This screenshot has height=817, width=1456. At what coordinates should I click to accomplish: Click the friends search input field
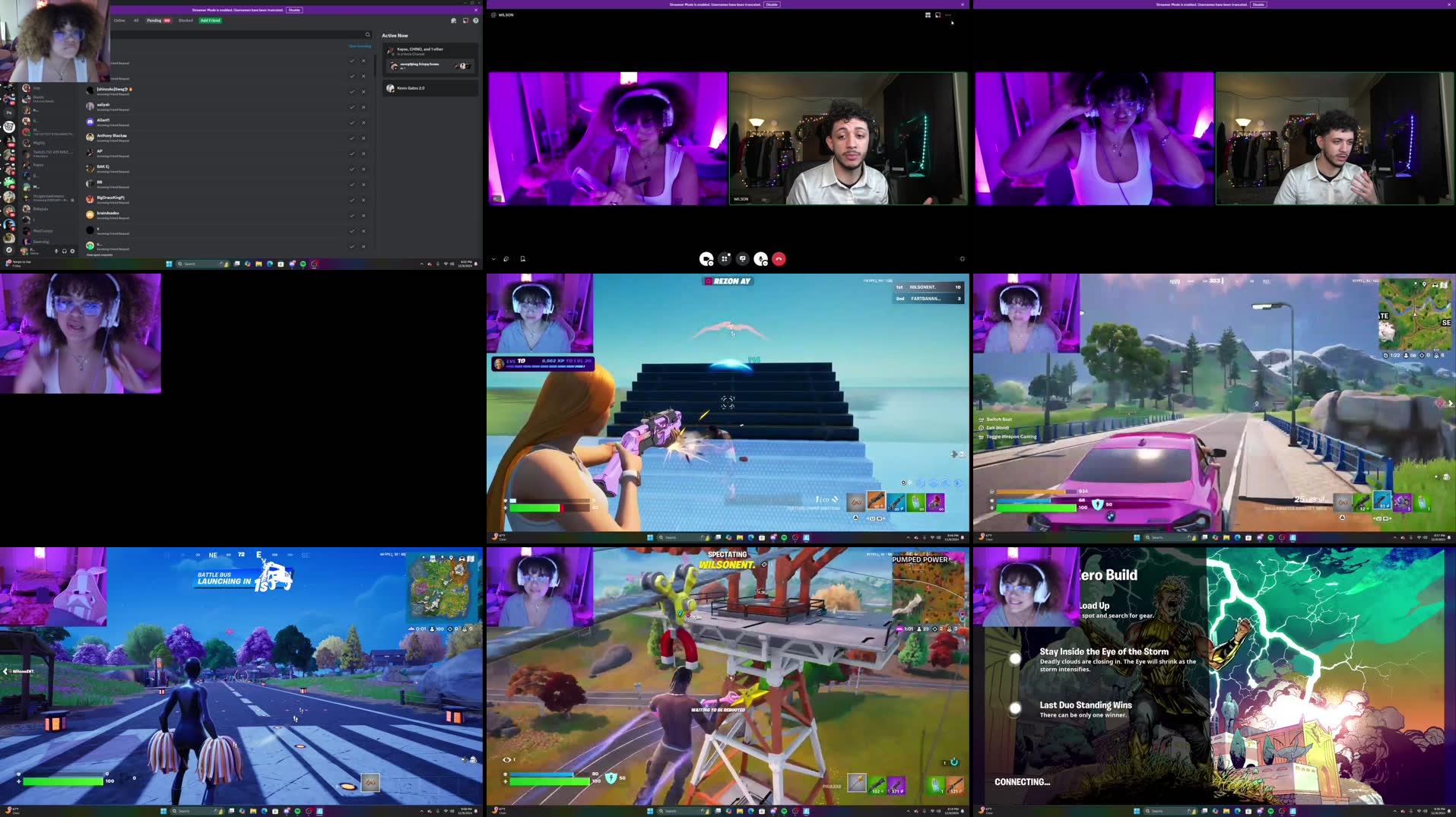(239, 34)
